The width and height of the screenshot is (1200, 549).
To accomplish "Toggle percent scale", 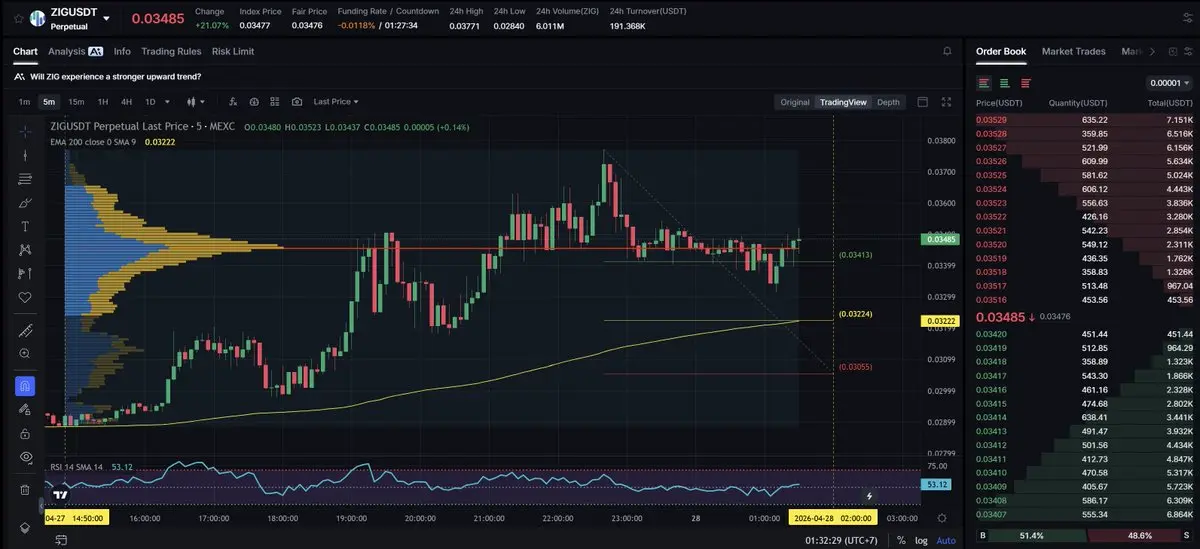I will click(901, 541).
